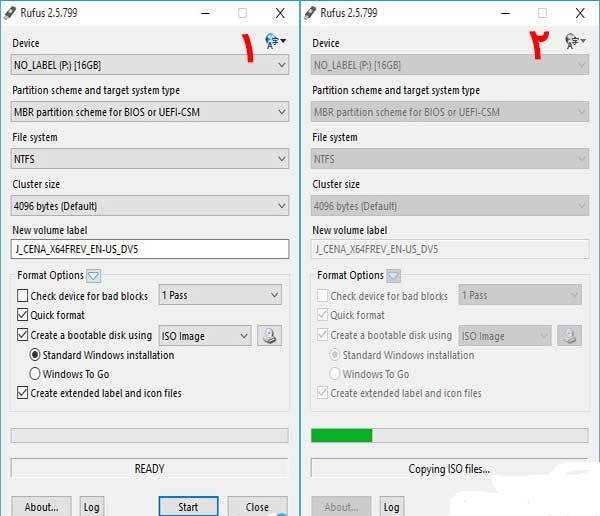
Task: Open language globe icon in right Rufus window
Action: click(575, 41)
